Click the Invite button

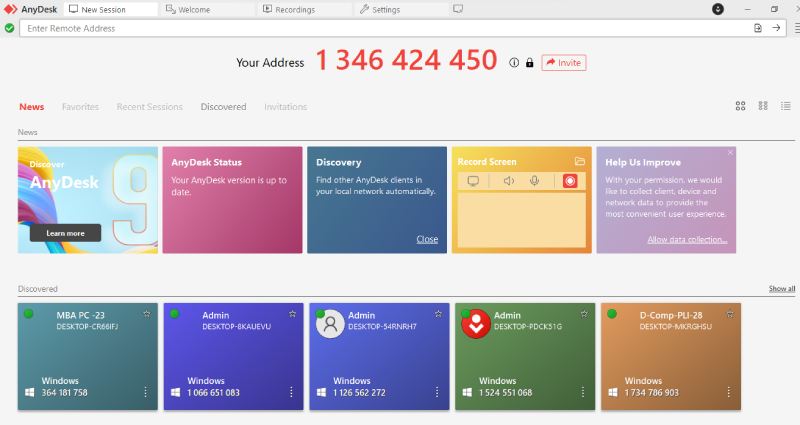pyautogui.click(x=564, y=62)
